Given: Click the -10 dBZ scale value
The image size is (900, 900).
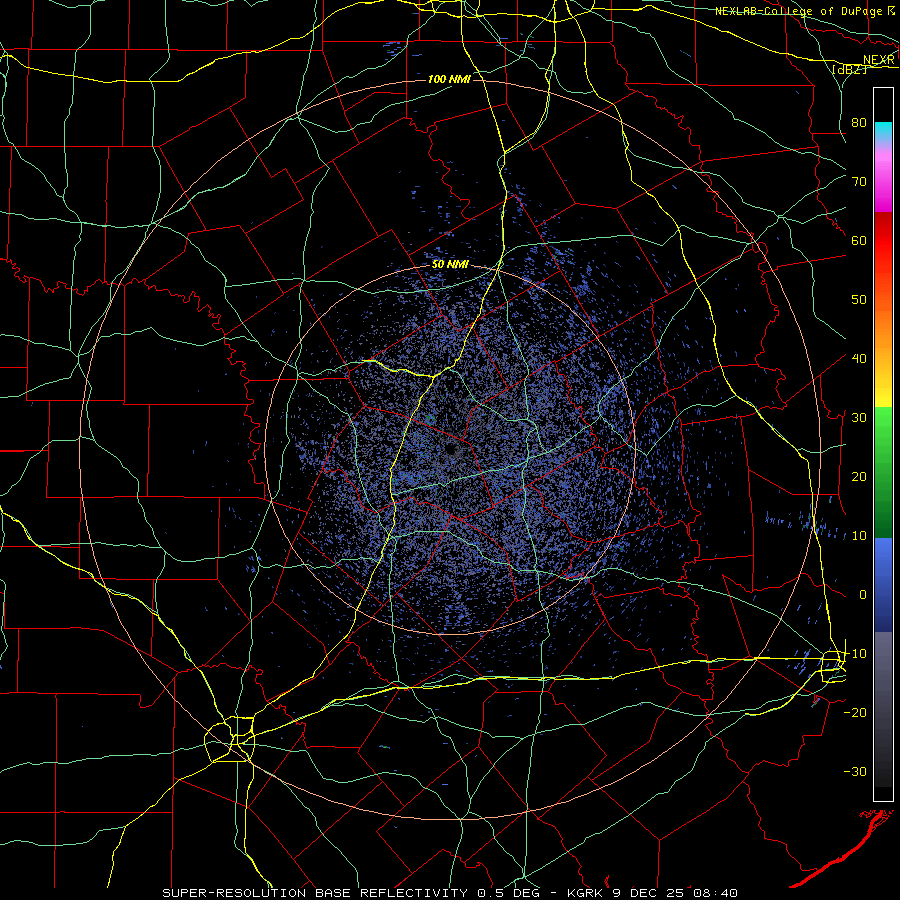Looking at the screenshot, I should 855,653.
